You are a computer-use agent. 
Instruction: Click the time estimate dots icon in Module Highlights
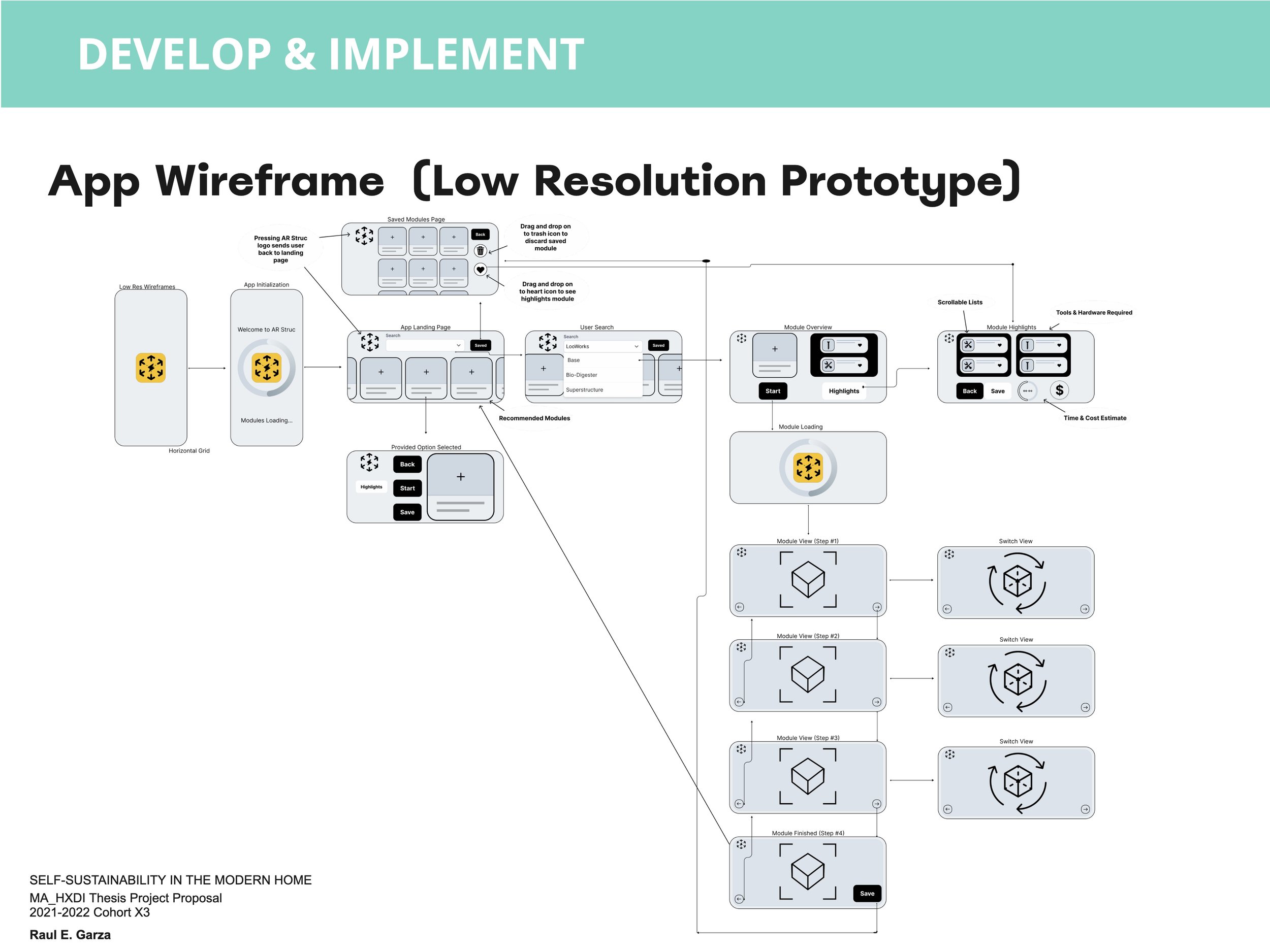(1028, 391)
